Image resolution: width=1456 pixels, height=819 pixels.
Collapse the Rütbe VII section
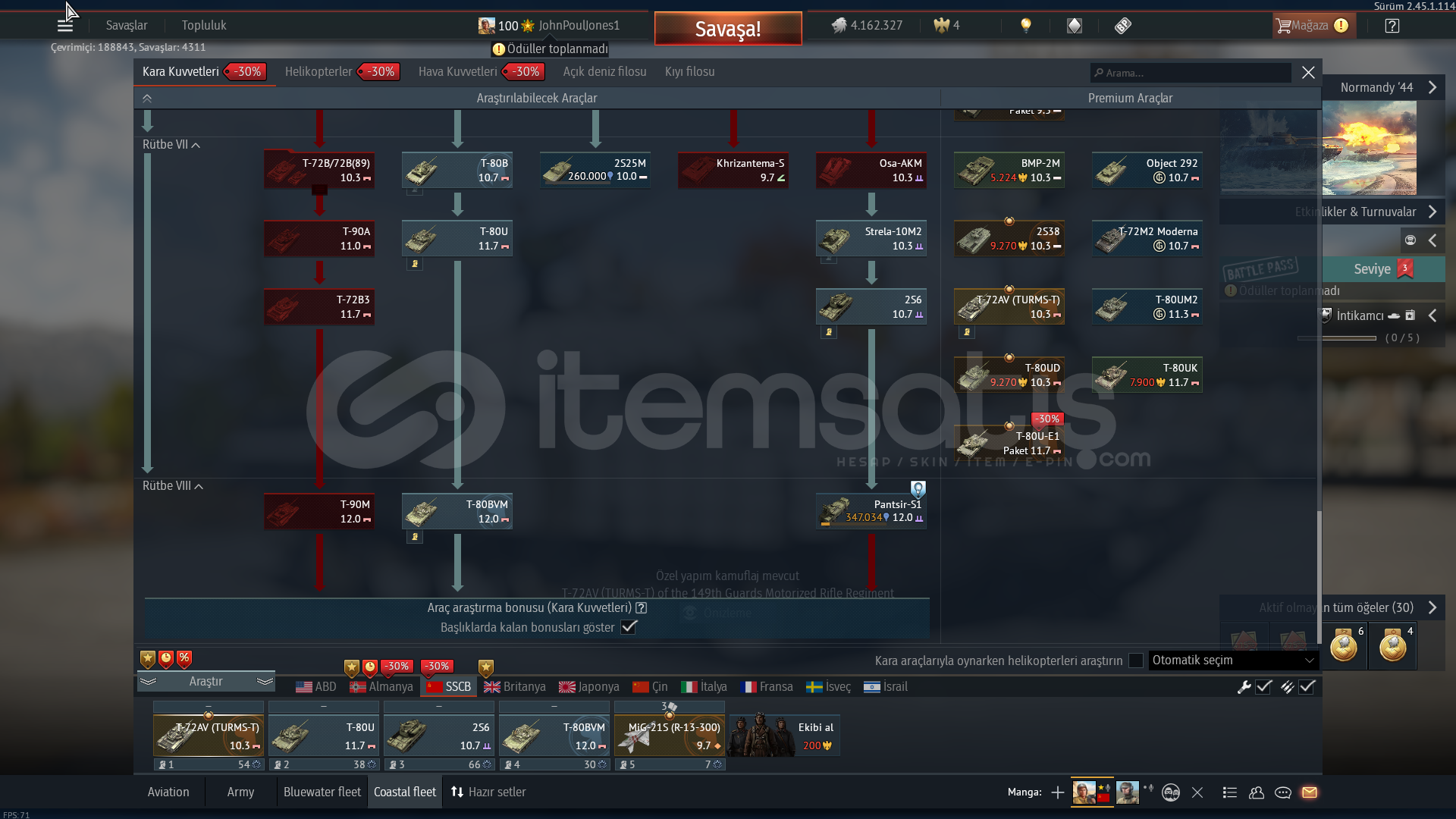(171, 144)
